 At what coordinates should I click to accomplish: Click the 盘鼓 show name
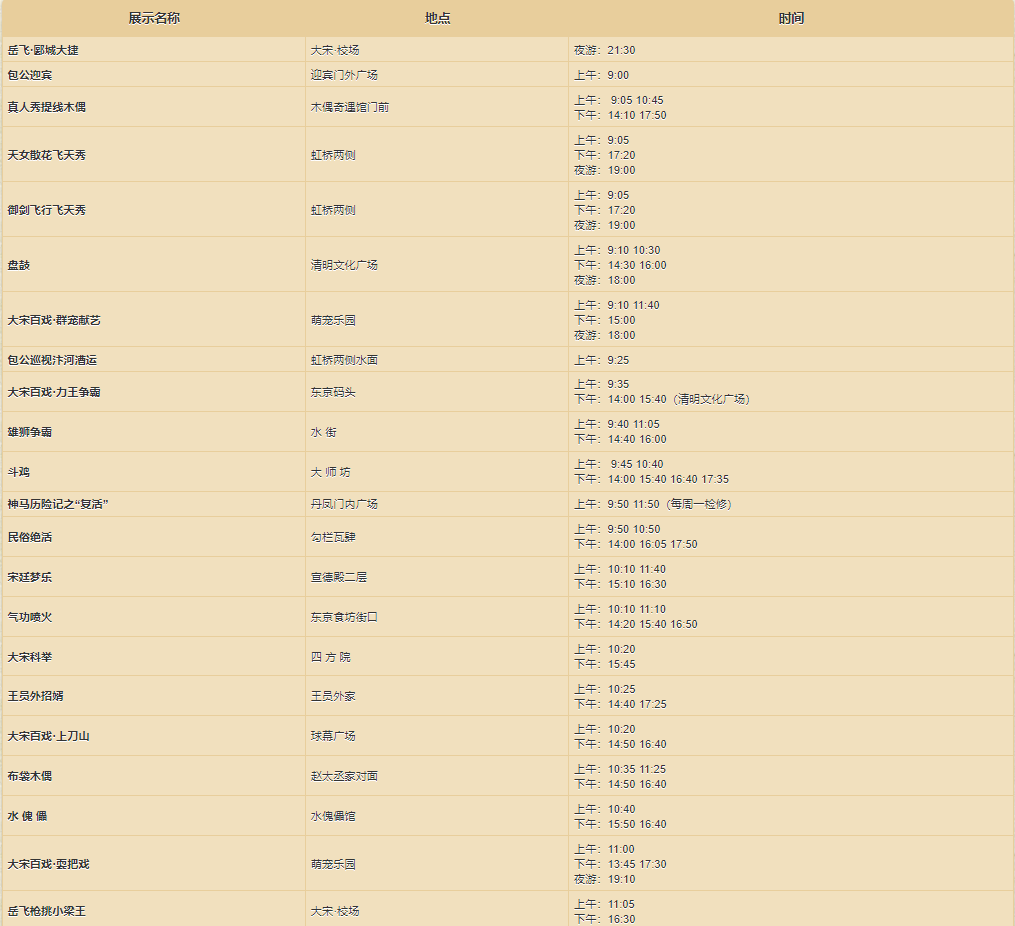19,265
